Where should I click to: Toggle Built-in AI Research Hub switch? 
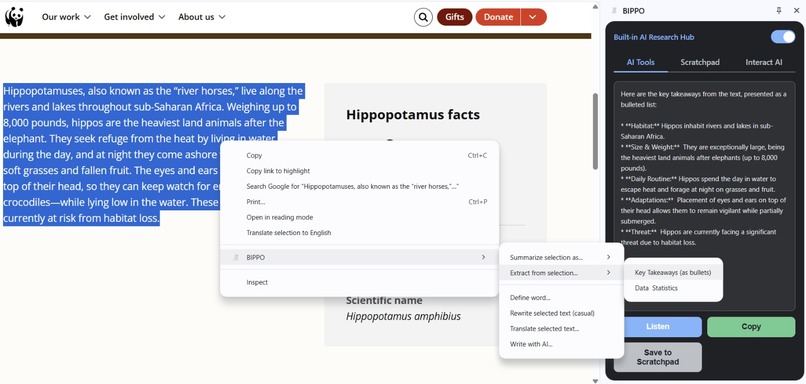pos(783,37)
